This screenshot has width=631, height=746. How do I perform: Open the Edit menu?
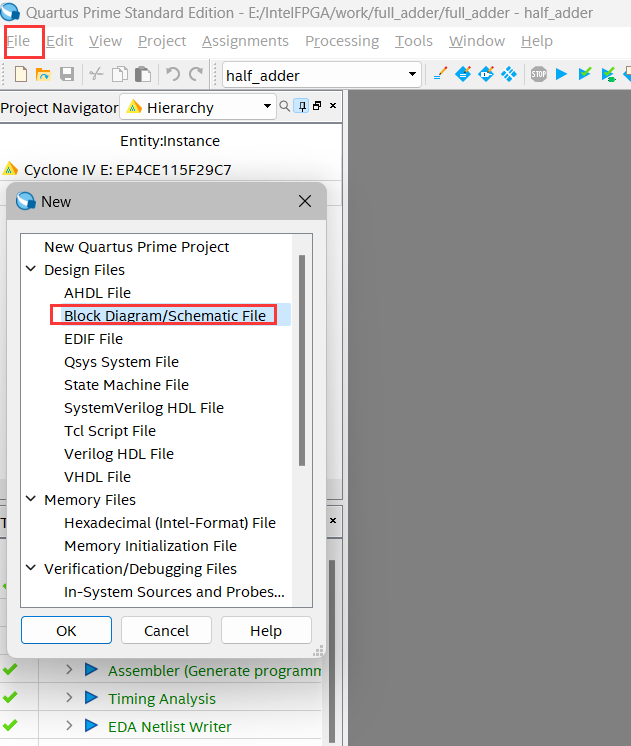coord(59,41)
